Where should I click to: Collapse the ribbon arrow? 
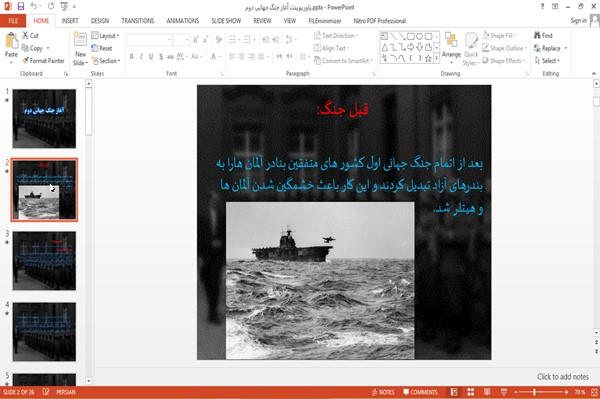[594, 73]
